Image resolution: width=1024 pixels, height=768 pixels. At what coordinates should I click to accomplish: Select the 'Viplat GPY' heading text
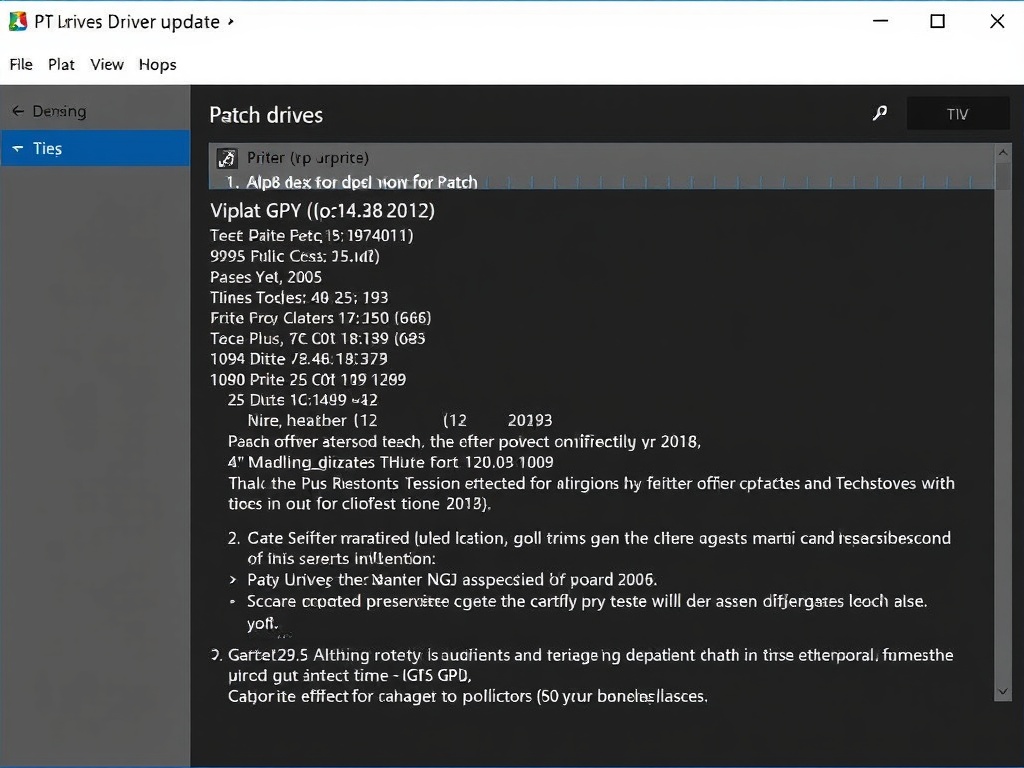pos(320,211)
